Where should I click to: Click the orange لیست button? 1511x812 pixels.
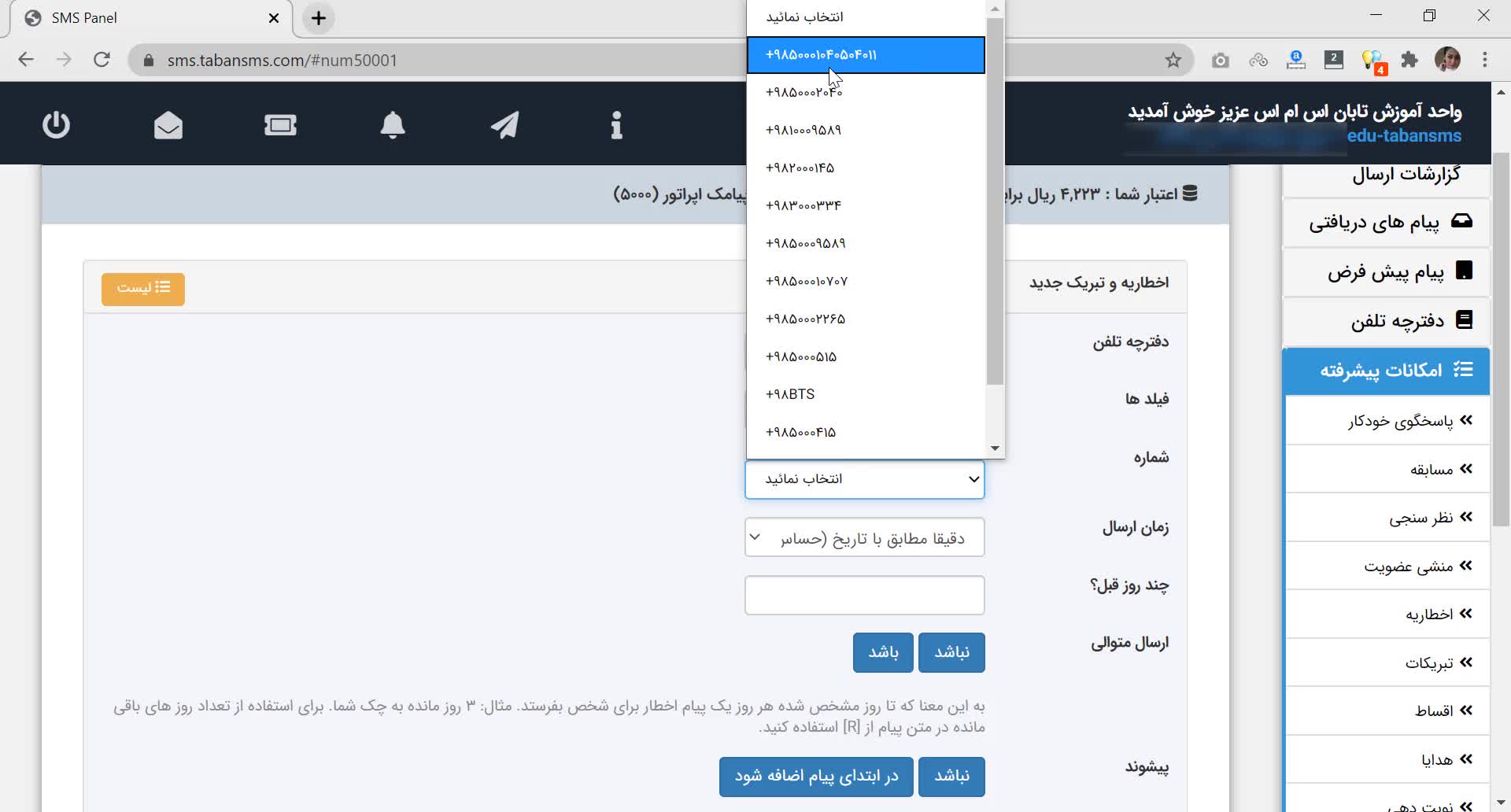click(142, 289)
